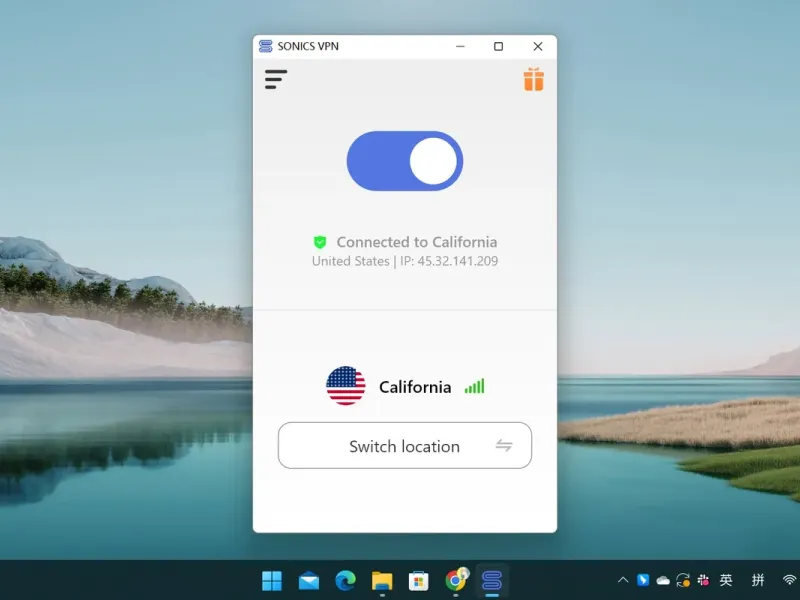The image size is (800, 600).
Task: Open the orange gift rewards icon
Action: click(x=534, y=79)
